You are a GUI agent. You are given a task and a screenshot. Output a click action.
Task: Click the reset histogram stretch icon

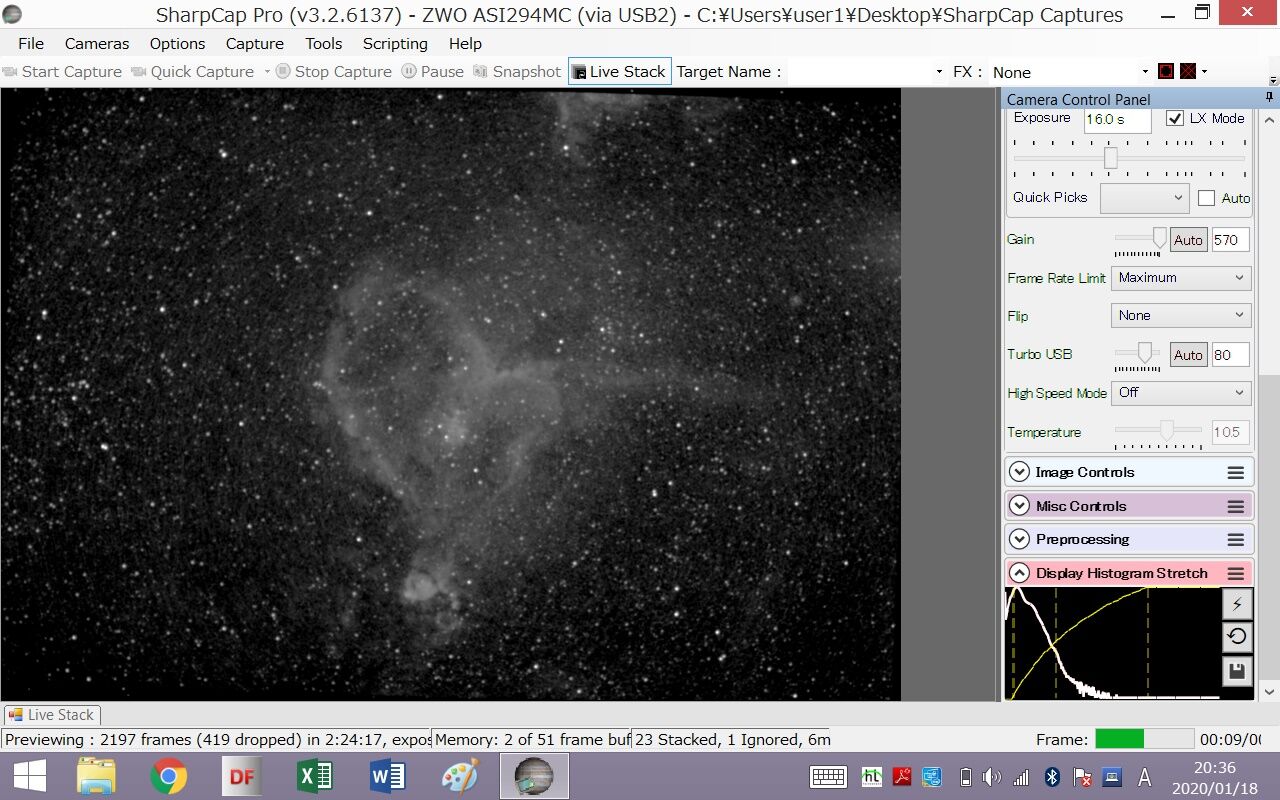click(x=1237, y=637)
